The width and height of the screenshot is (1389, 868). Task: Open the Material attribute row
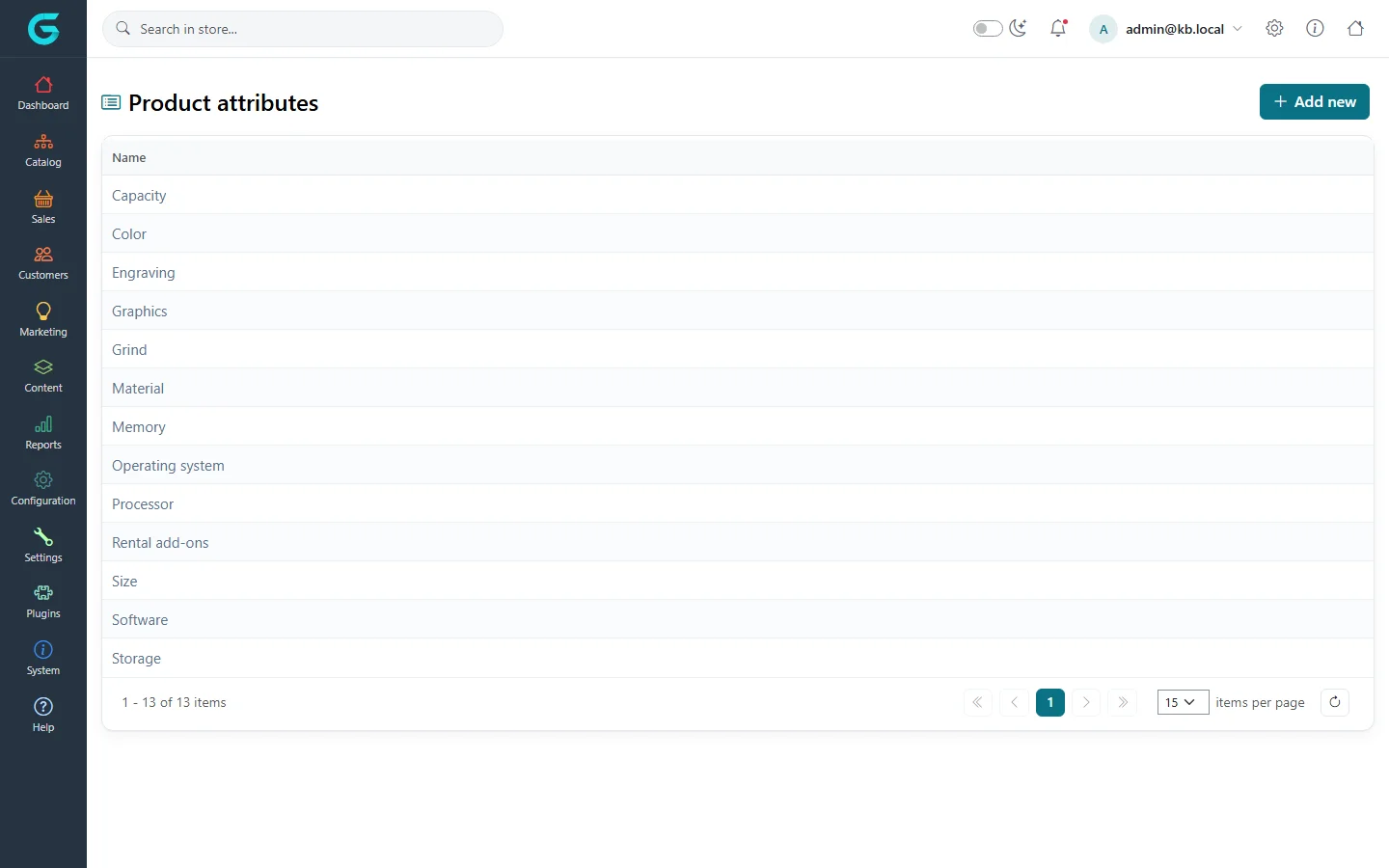coord(738,388)
